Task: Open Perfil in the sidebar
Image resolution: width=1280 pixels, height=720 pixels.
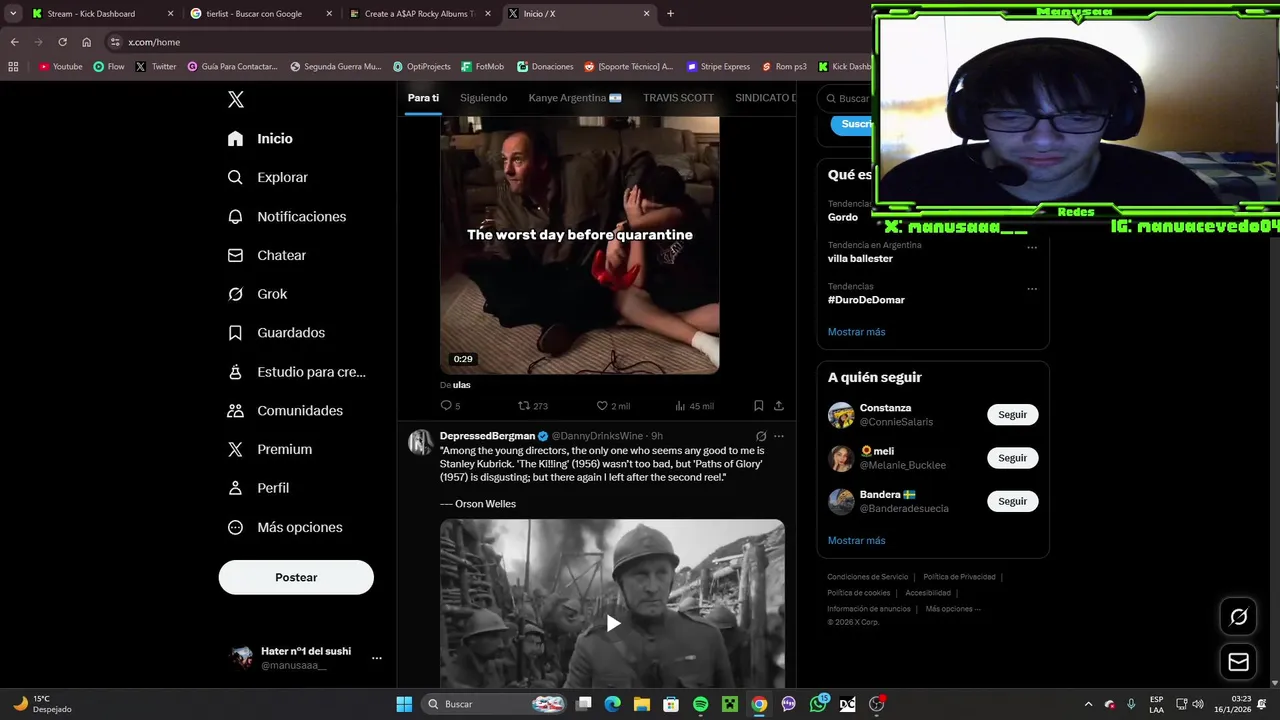Action: 258,488
